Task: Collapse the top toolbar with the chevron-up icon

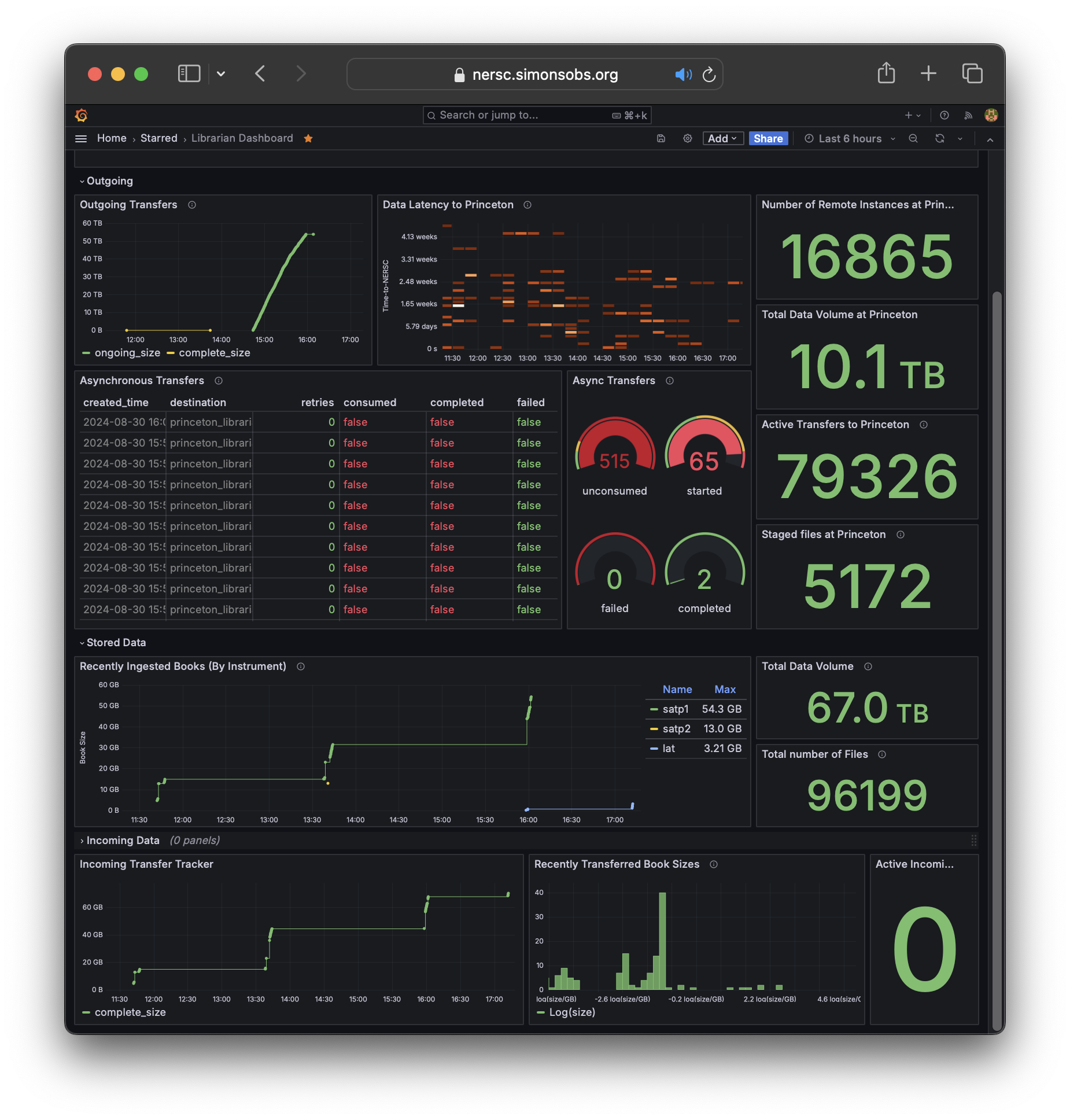Action: click(x=990, y=139)
